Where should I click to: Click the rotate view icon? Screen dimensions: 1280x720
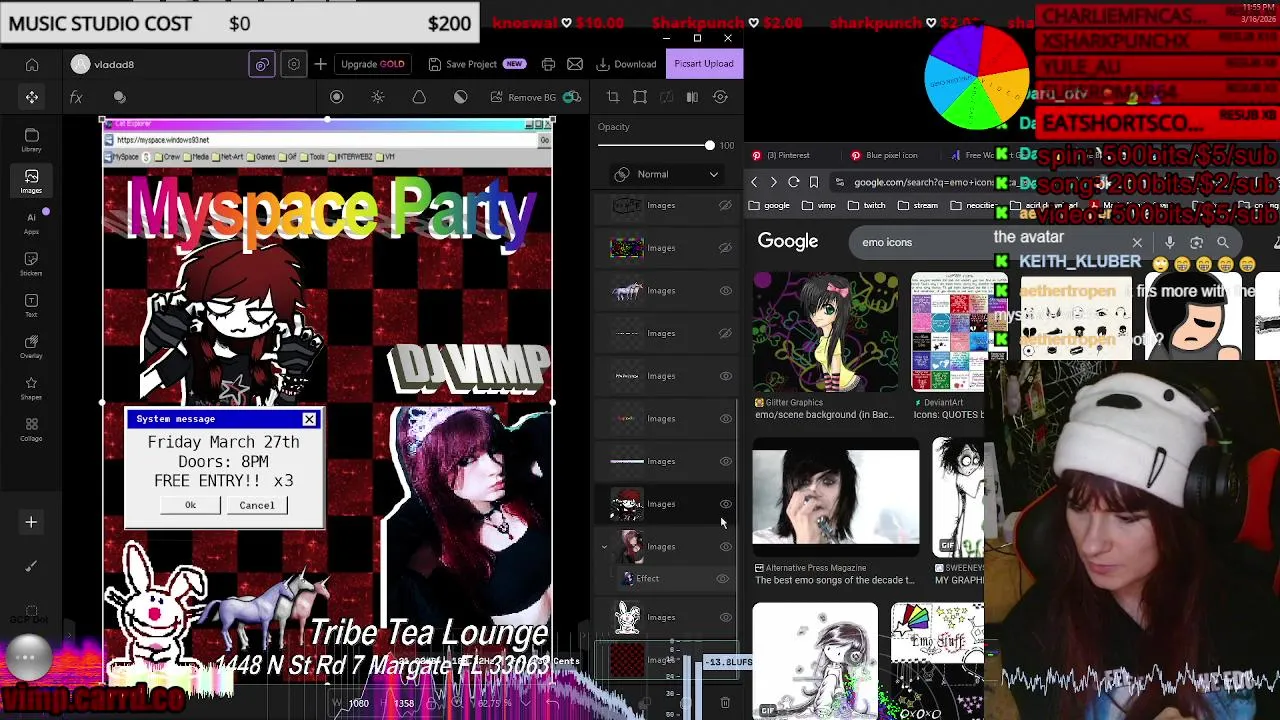tap(720, 97)
